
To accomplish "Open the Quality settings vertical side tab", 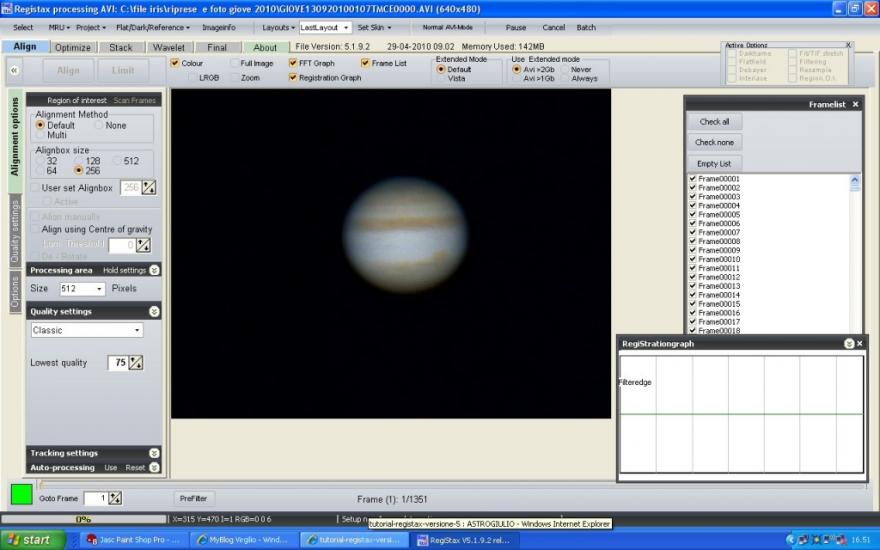I will pos(15,232).
